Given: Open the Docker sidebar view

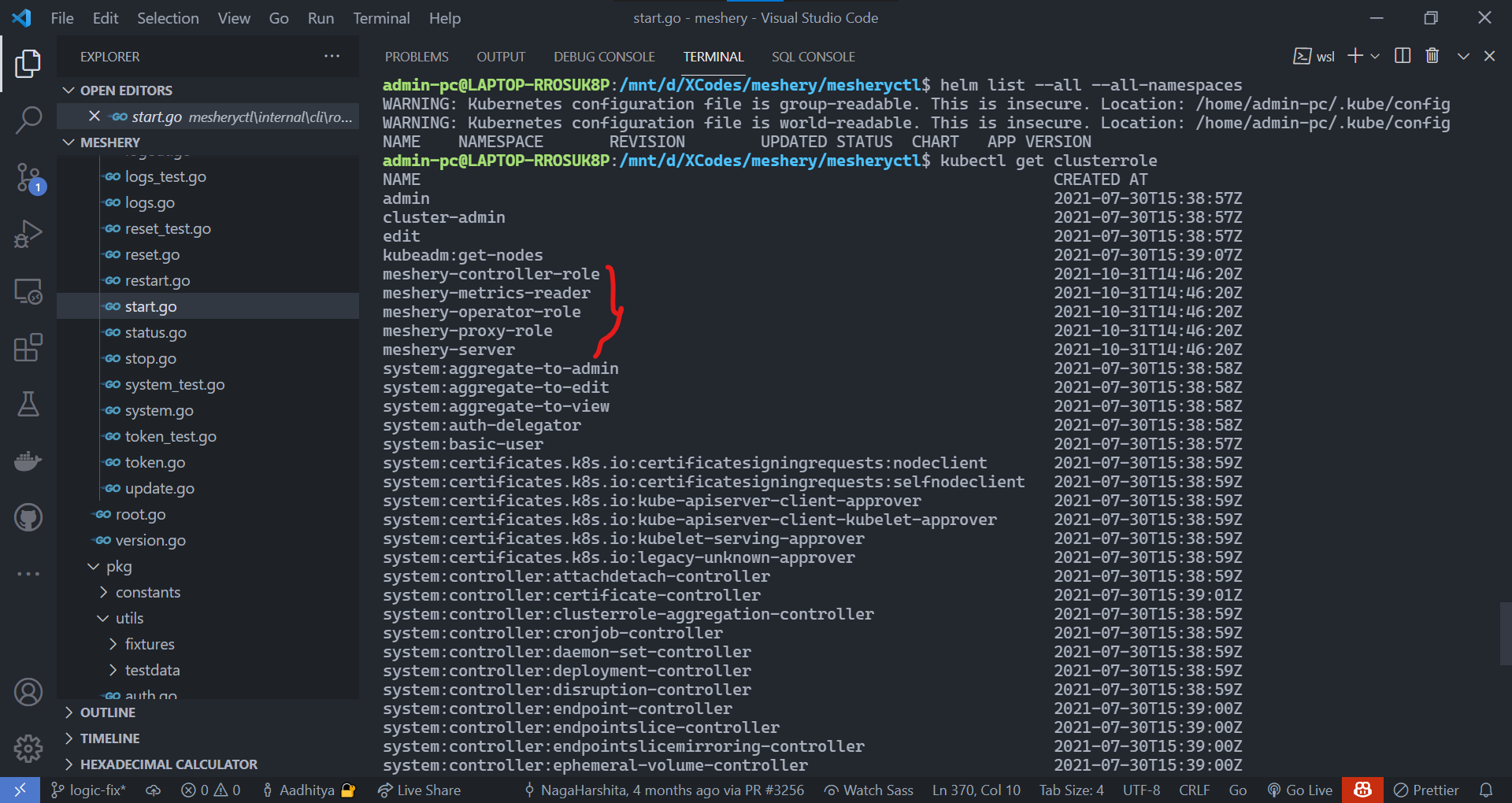Looking at the screenshot, I should [x=28, y=461].
